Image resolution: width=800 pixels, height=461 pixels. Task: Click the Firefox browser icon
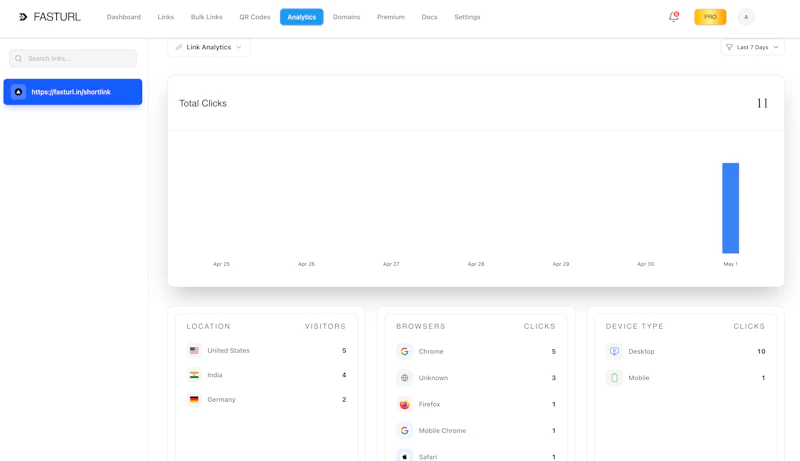[405, 404]
